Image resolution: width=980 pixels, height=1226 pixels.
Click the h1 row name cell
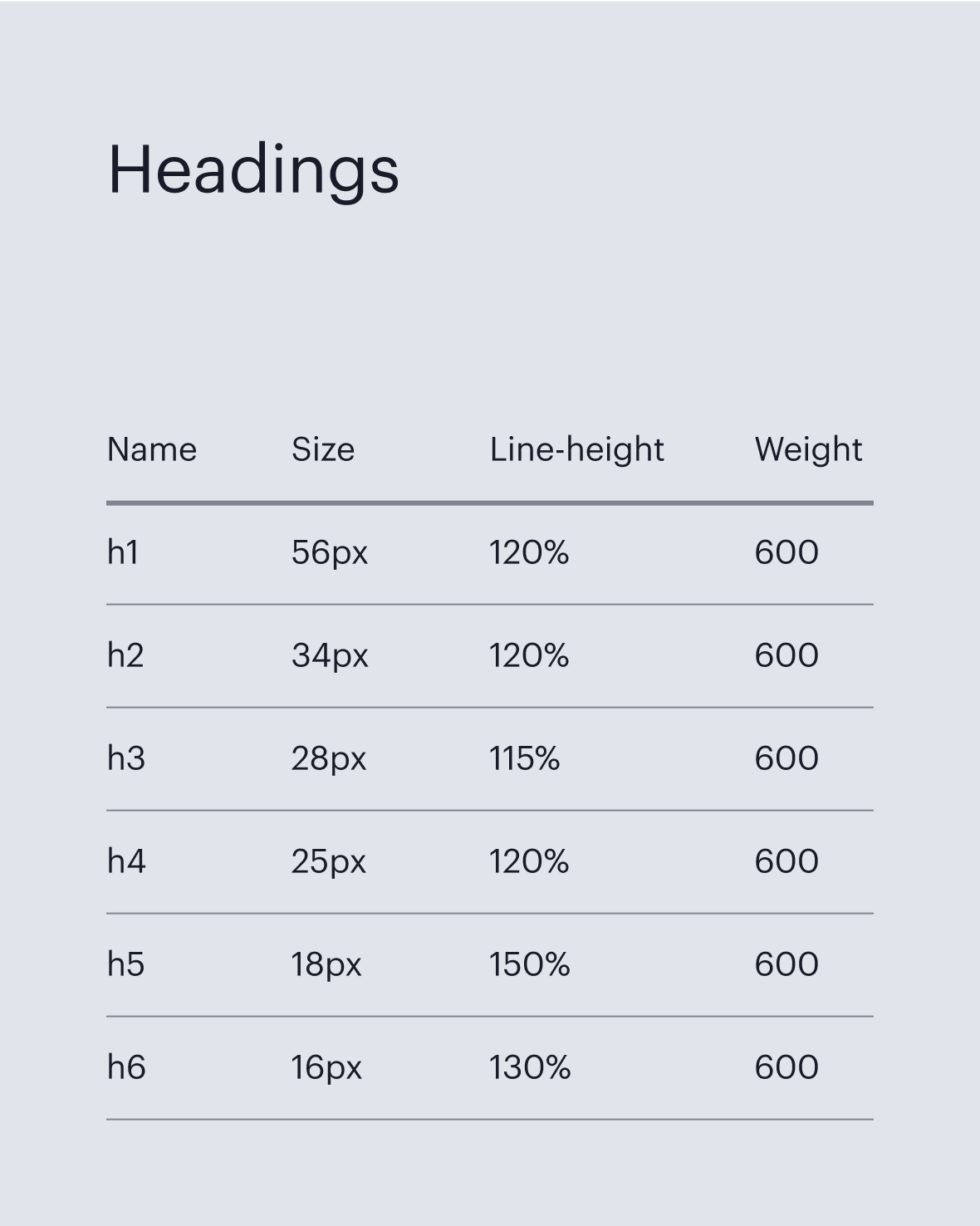123,552
